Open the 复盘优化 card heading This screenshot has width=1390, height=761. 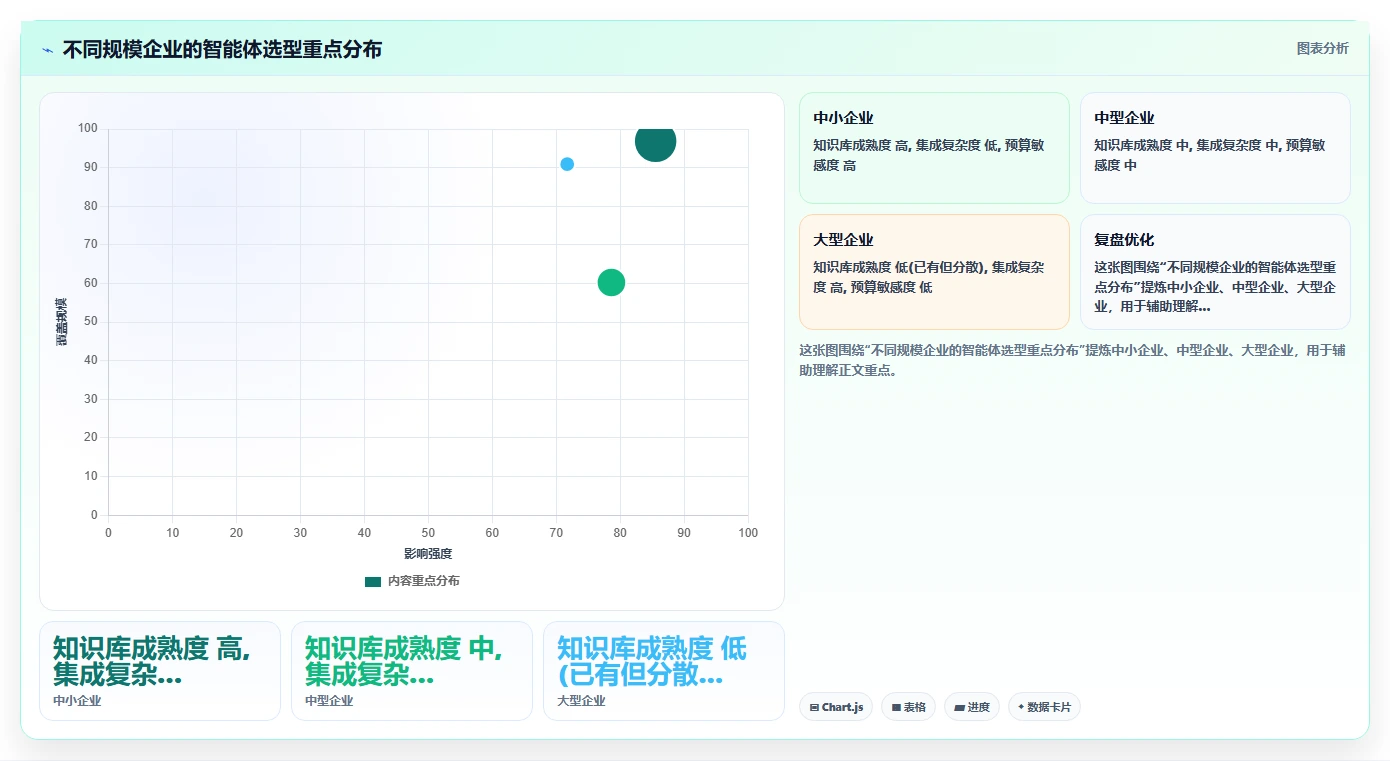pyautogui.click(x=1124, y=240)
